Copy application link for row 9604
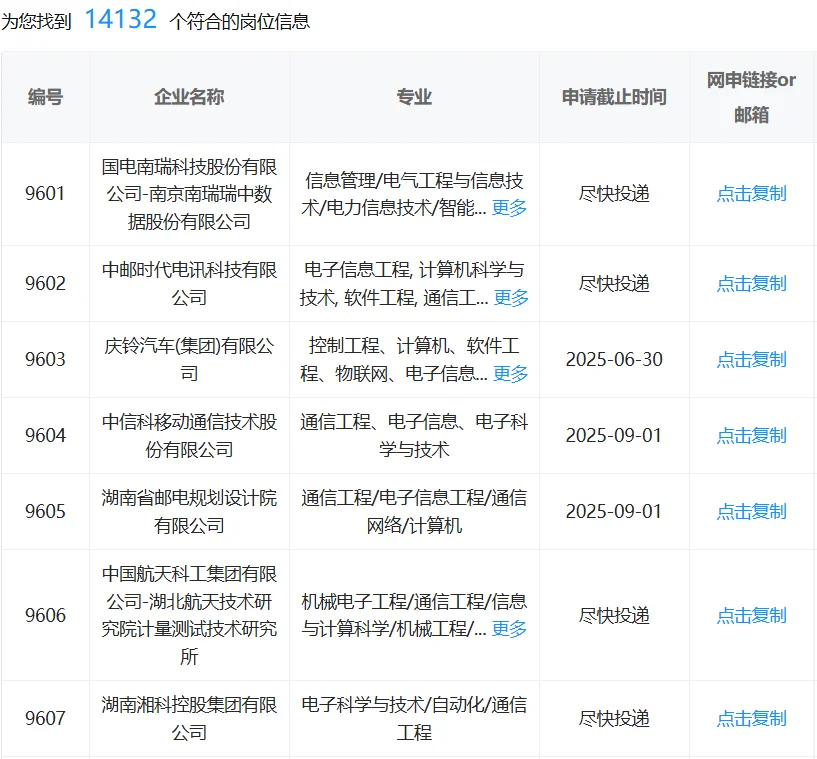 [751, 436]
